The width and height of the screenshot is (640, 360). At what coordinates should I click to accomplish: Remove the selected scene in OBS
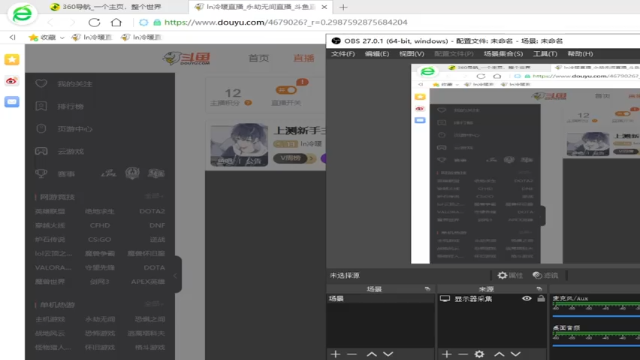click(352, 354)
